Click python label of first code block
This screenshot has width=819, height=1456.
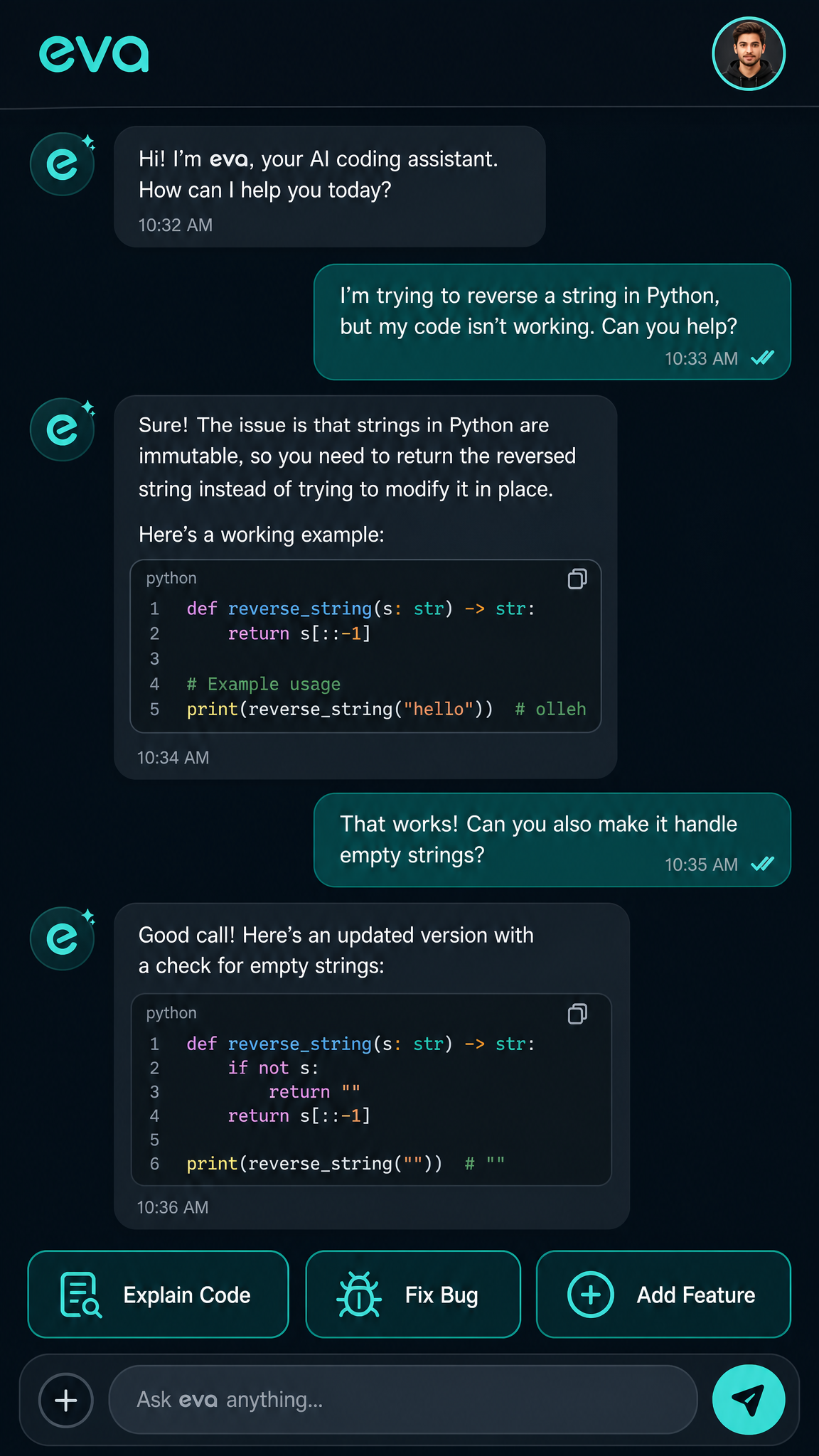[171, 578]
